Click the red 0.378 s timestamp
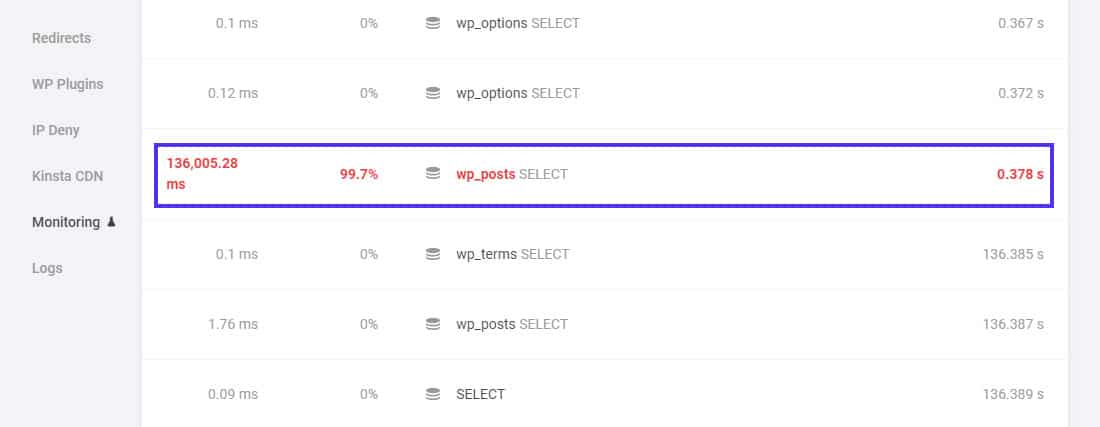The width and height of the screenshot is (1100, 427). tap(1020, 174)
